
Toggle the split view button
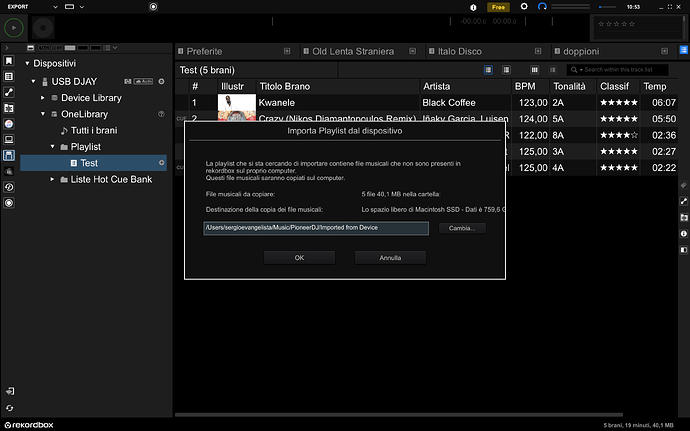click(x=552, y=70)
